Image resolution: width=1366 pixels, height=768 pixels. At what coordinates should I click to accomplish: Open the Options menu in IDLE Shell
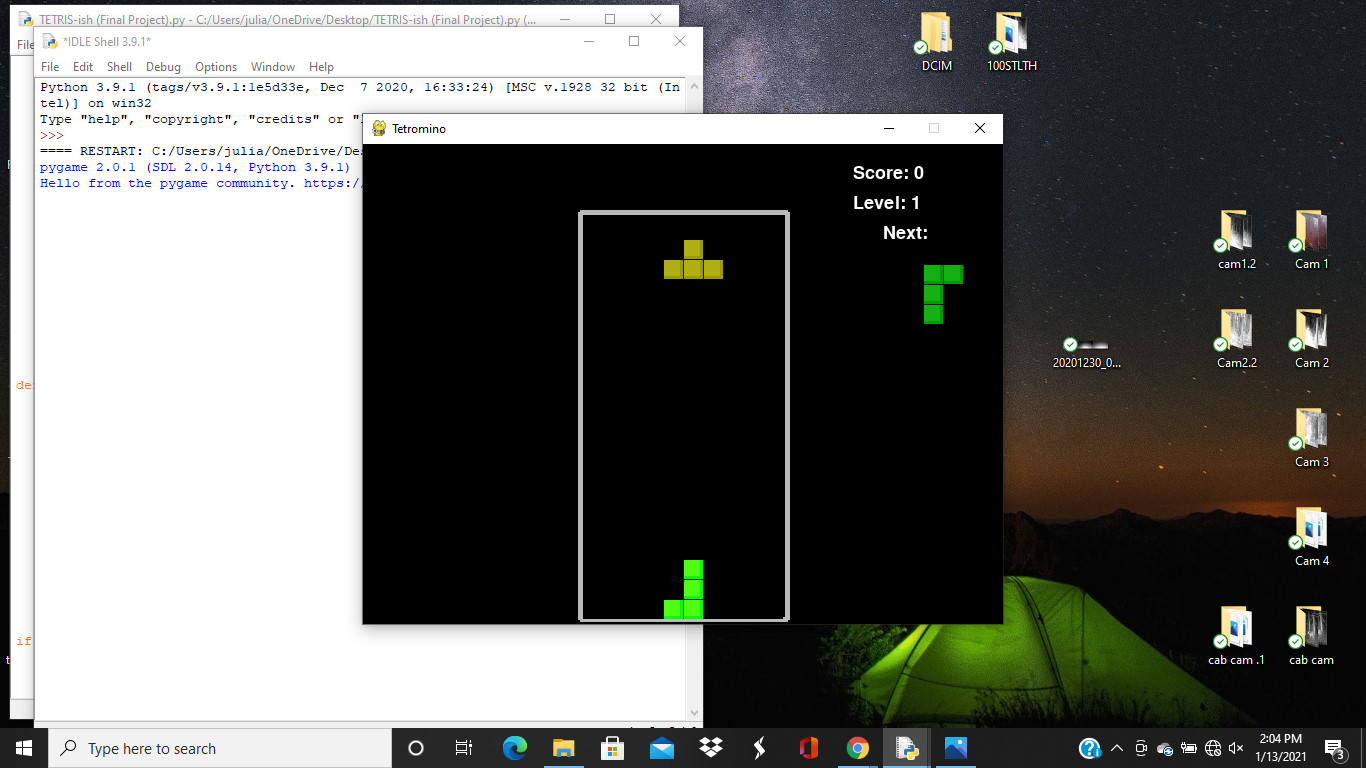[216, 67]
